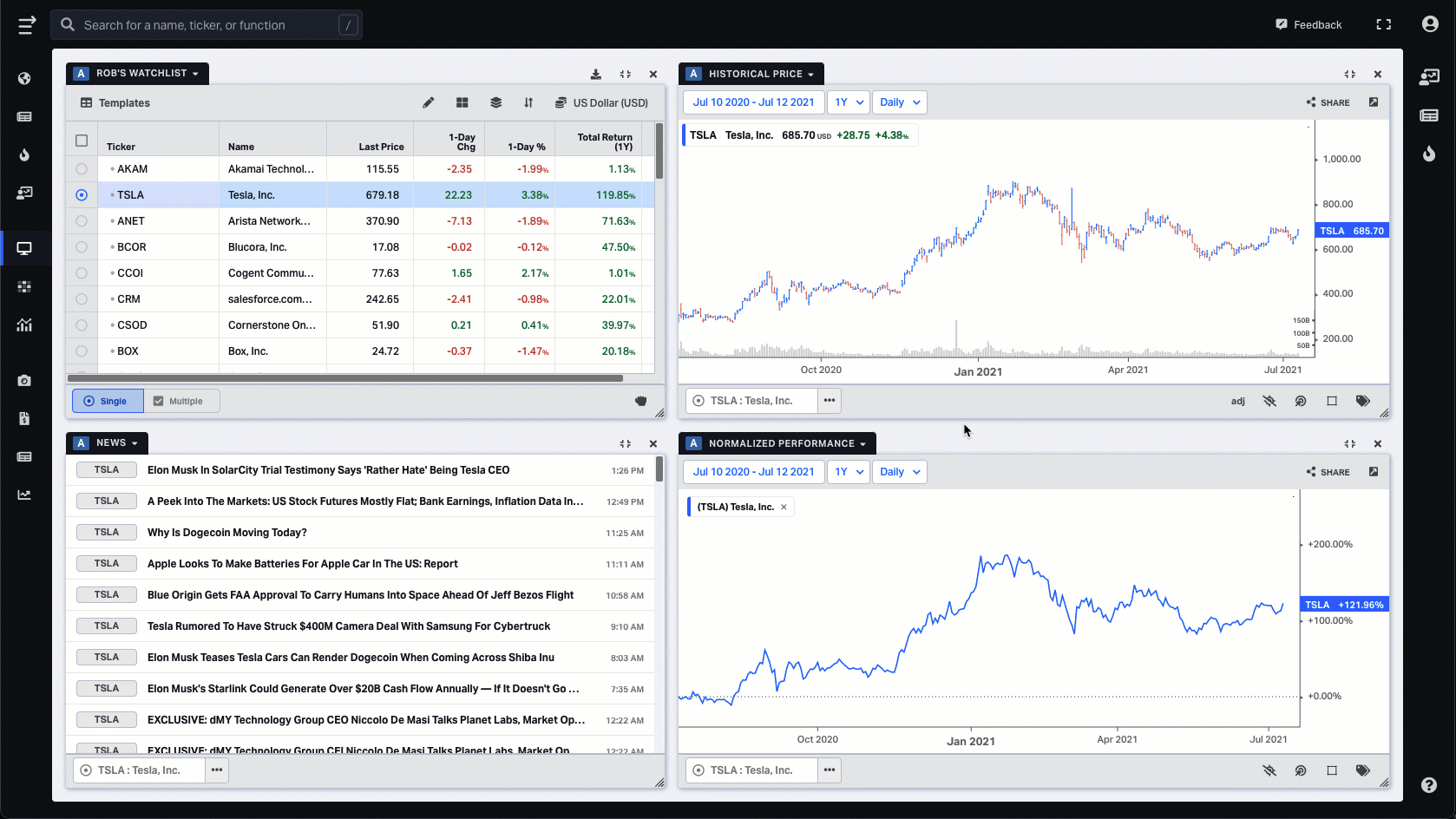Switch to Single selection mode

tap(108, 401)
